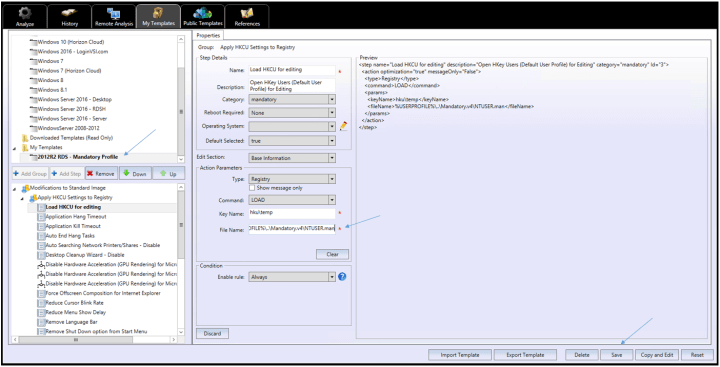
Task: Select Auto End Hang Tasks step
Action: coord(70,236)
